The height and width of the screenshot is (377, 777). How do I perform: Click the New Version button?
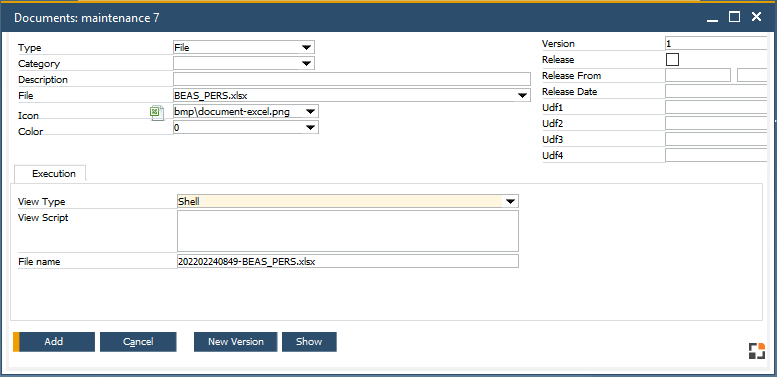click(x=235, y=342)
